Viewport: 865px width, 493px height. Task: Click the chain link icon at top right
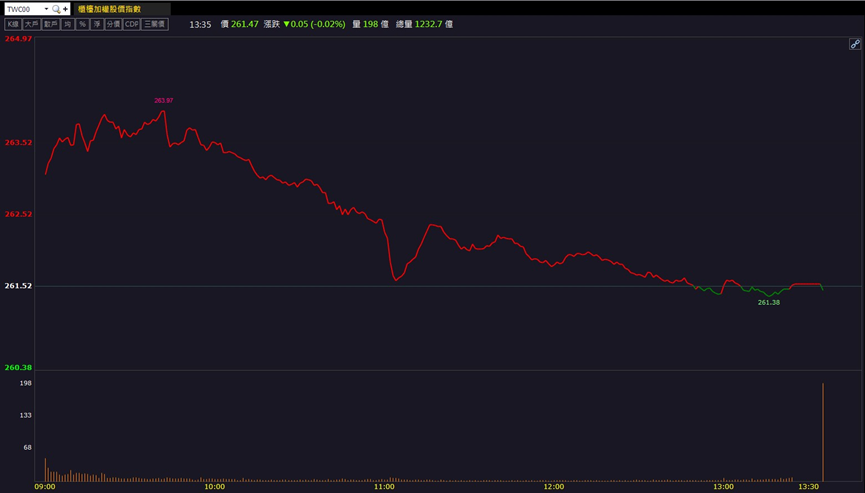click(x=855, y=44)
